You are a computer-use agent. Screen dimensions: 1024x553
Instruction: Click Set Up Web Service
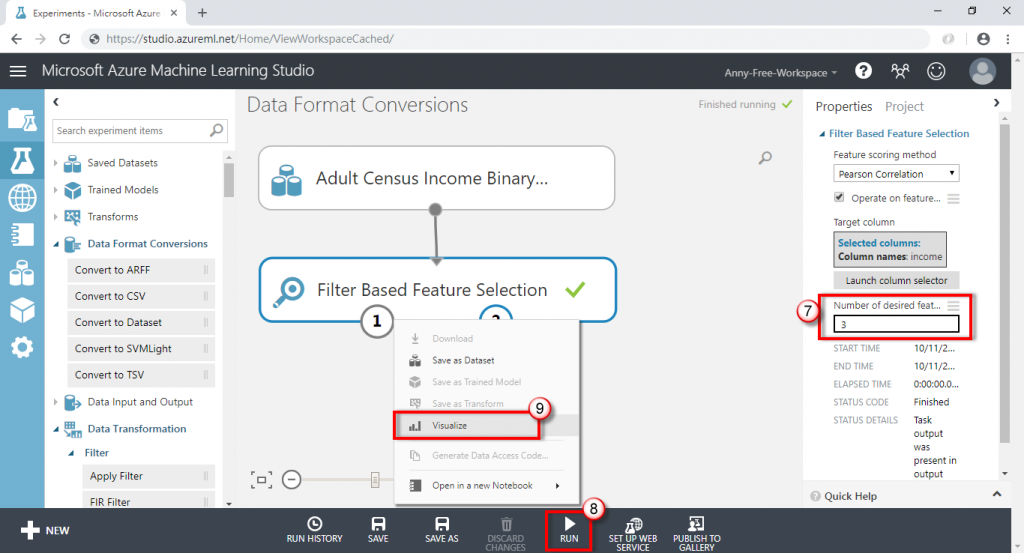coord(633,534)
